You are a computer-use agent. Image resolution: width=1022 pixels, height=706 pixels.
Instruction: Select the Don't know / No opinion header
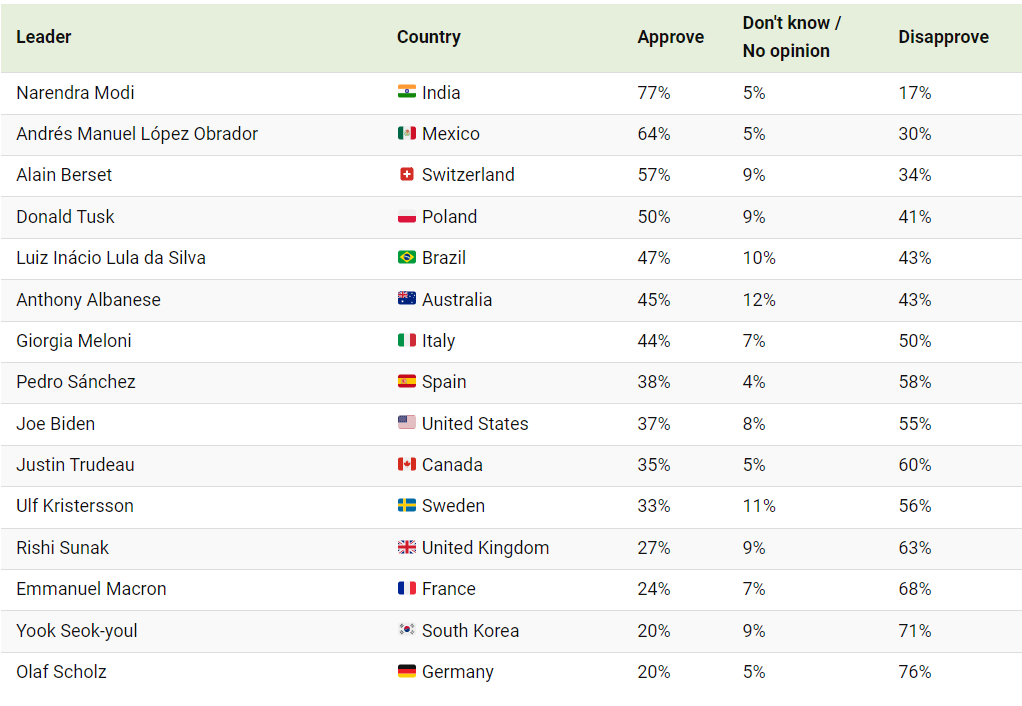791,37
